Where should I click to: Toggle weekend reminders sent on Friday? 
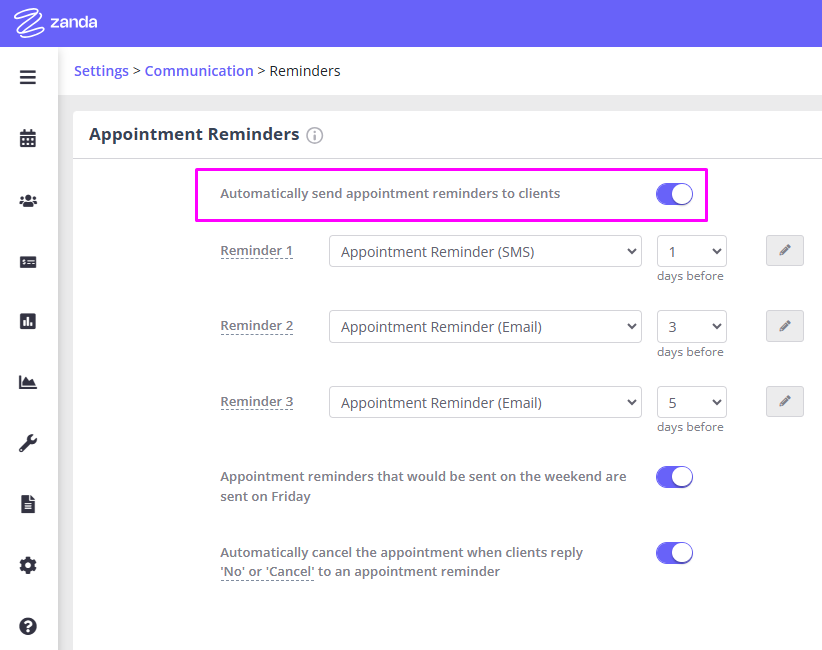(x=674, y=477)
